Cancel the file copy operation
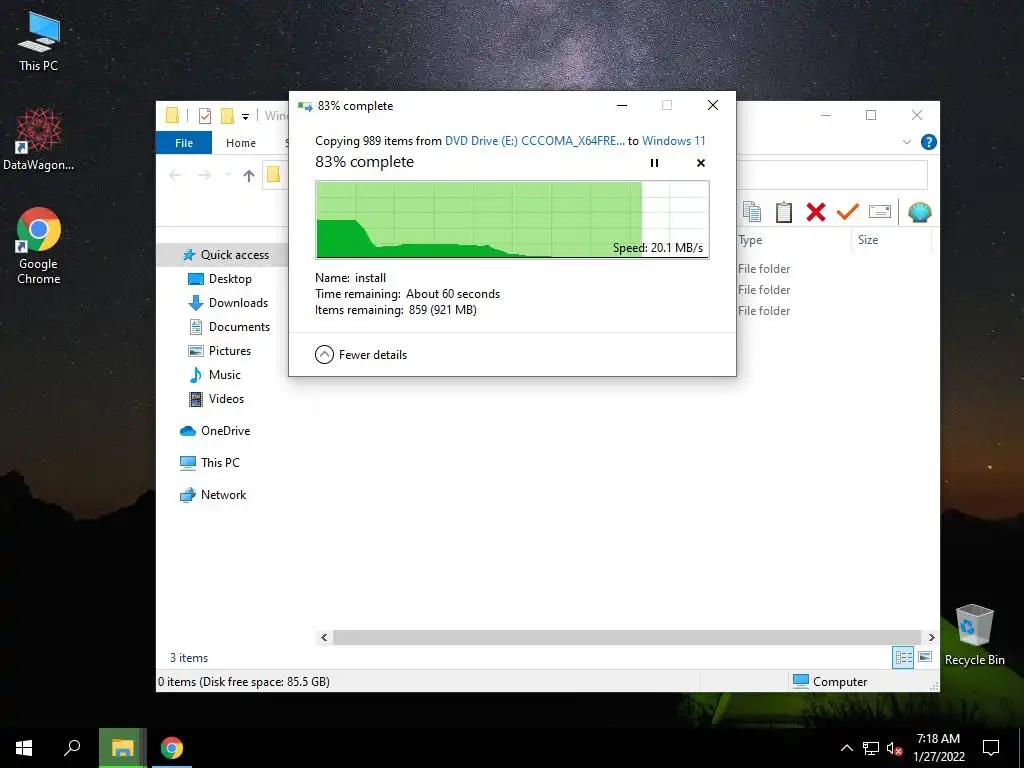Image resolution: width=1024 pixels, height=768 pixels. (701, 163)
